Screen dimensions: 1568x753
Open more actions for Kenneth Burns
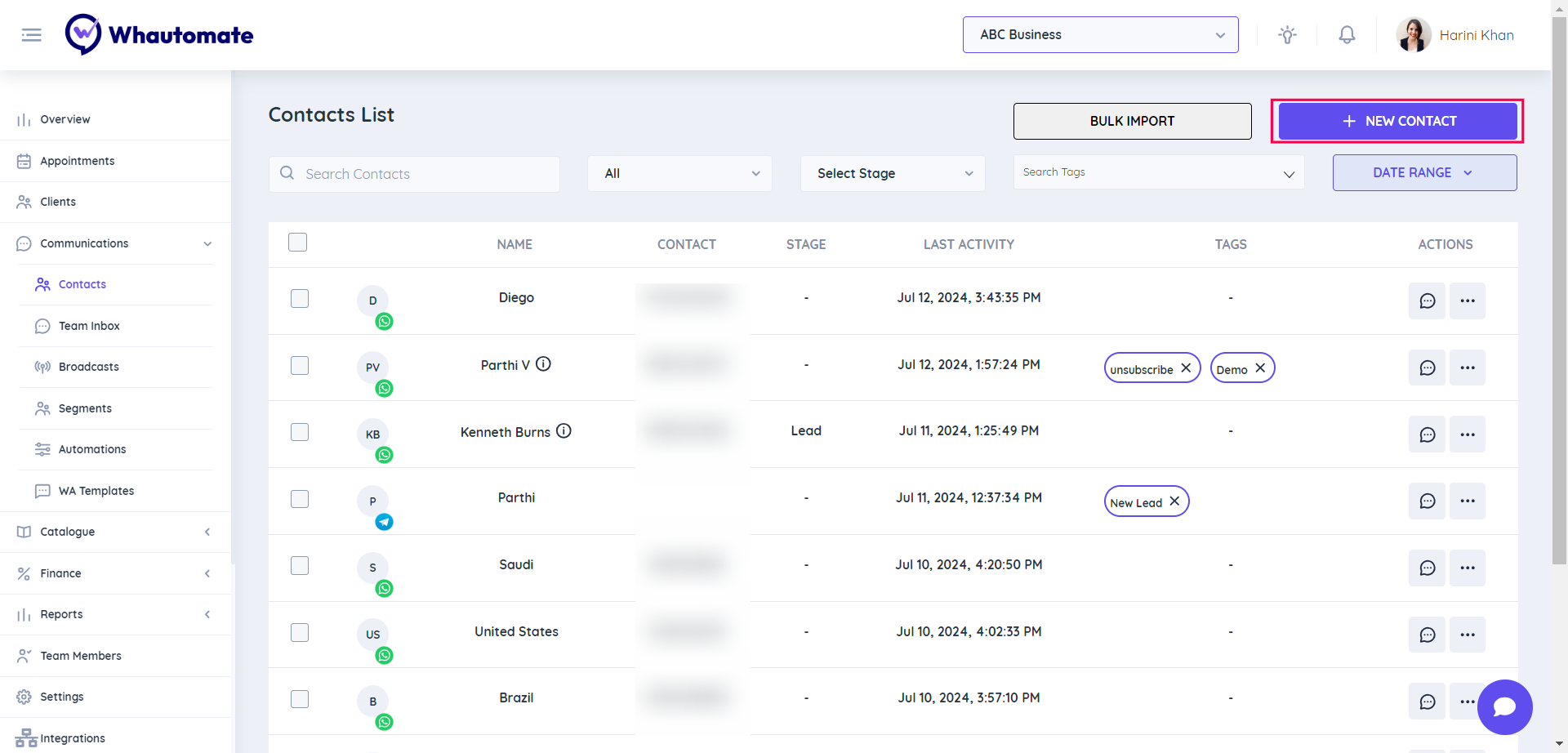tap(1467, 434)
